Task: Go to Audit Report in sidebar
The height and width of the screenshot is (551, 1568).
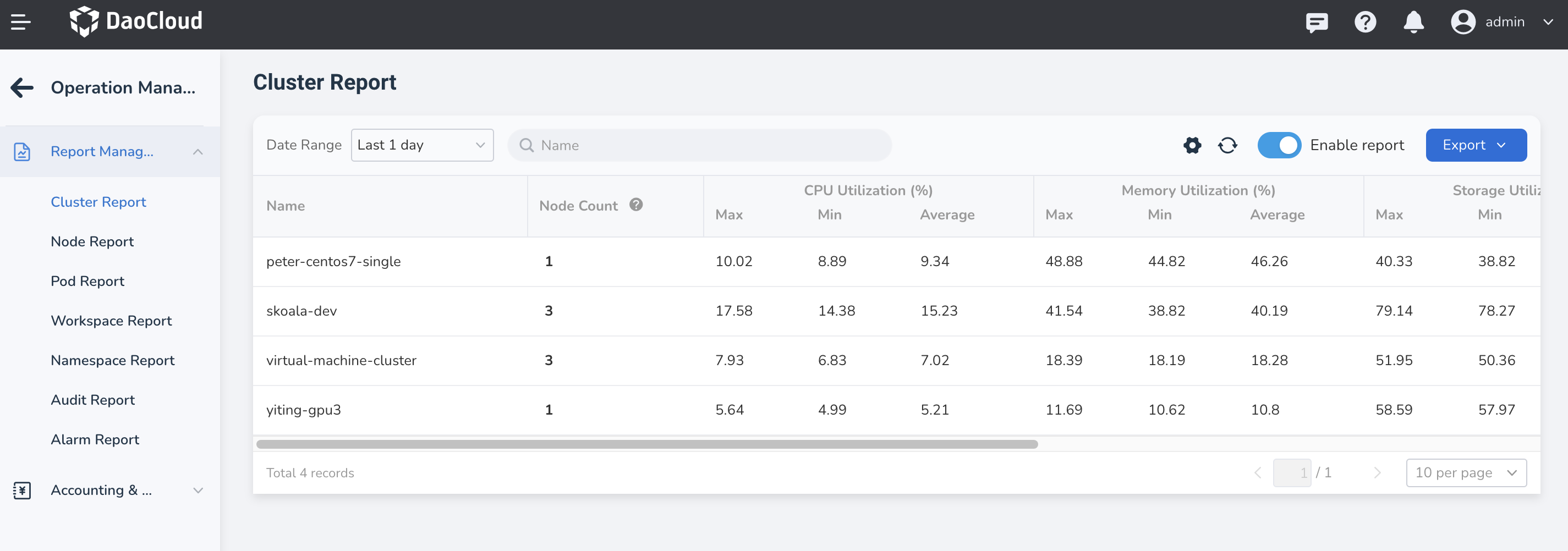Action: pos(92,400)
